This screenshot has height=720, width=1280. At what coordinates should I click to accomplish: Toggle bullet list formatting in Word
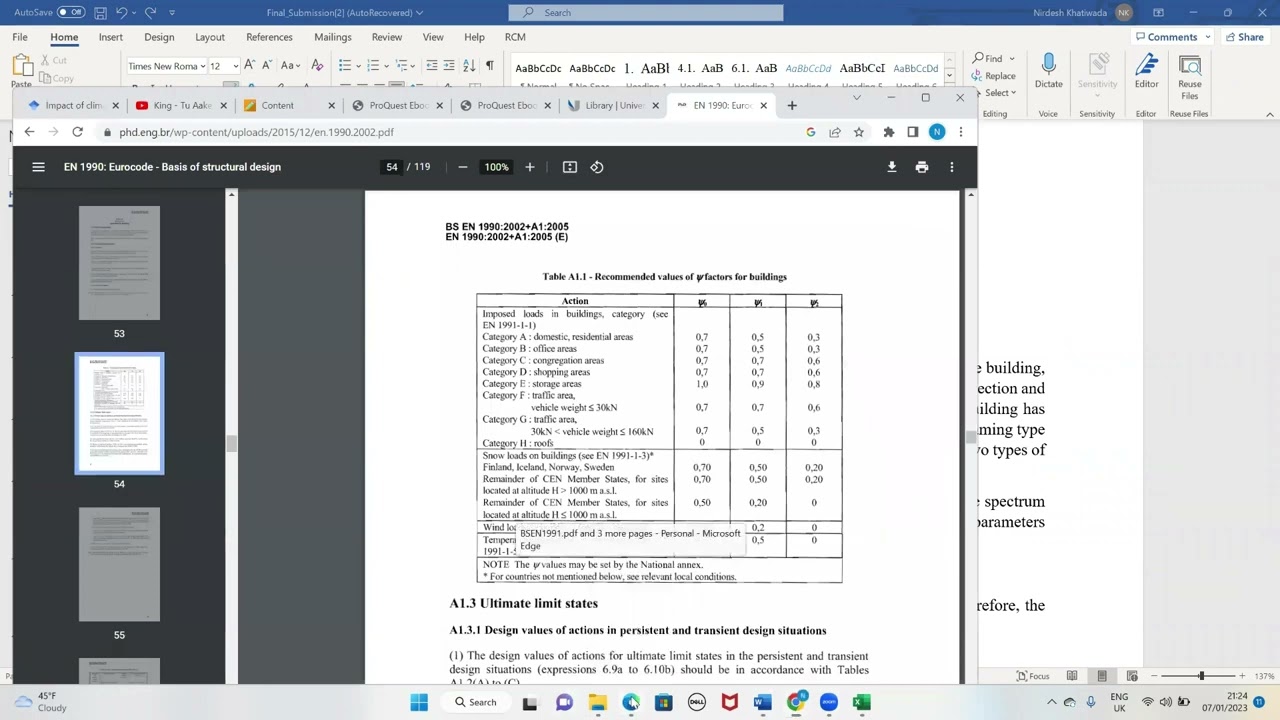344,66
